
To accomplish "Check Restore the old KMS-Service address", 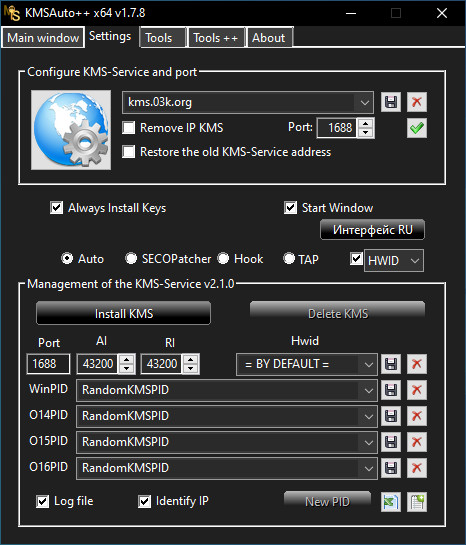I will 129,152.
